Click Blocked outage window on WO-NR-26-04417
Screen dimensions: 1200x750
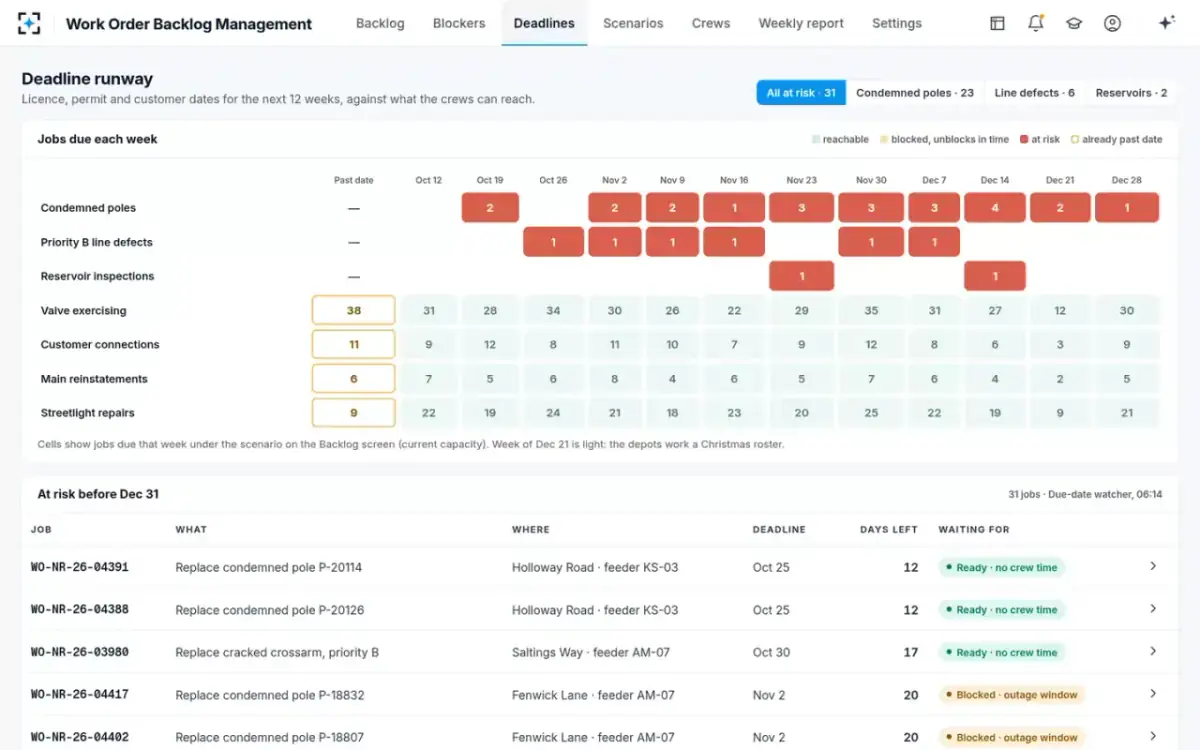point(1012,694)
